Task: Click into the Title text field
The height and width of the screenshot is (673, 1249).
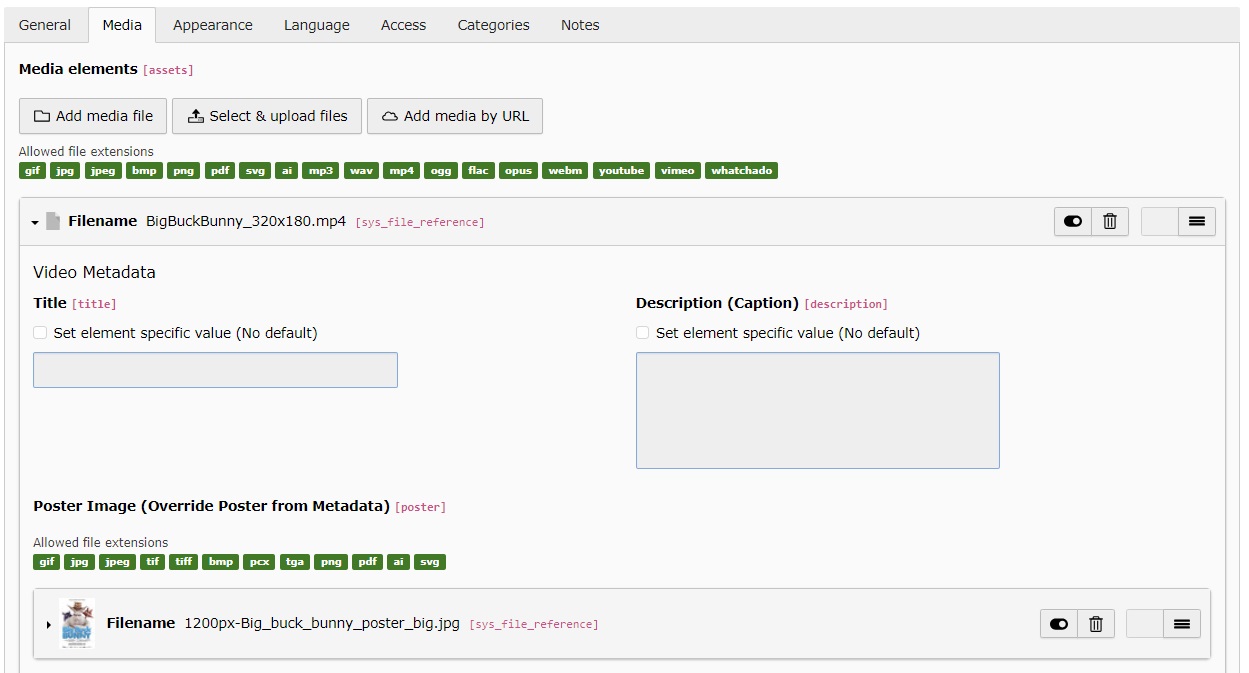Action: point(215,370)
